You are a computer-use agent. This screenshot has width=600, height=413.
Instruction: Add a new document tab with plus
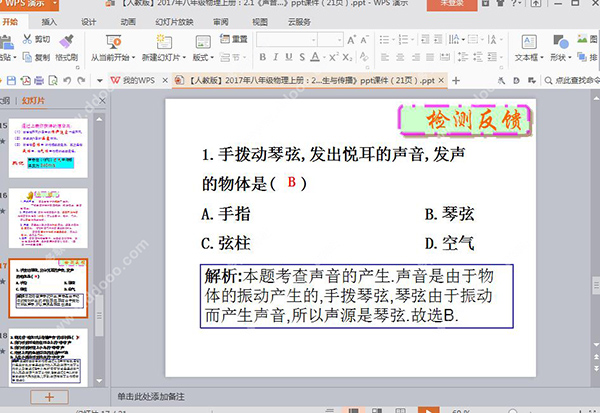[x=456, y=81]
